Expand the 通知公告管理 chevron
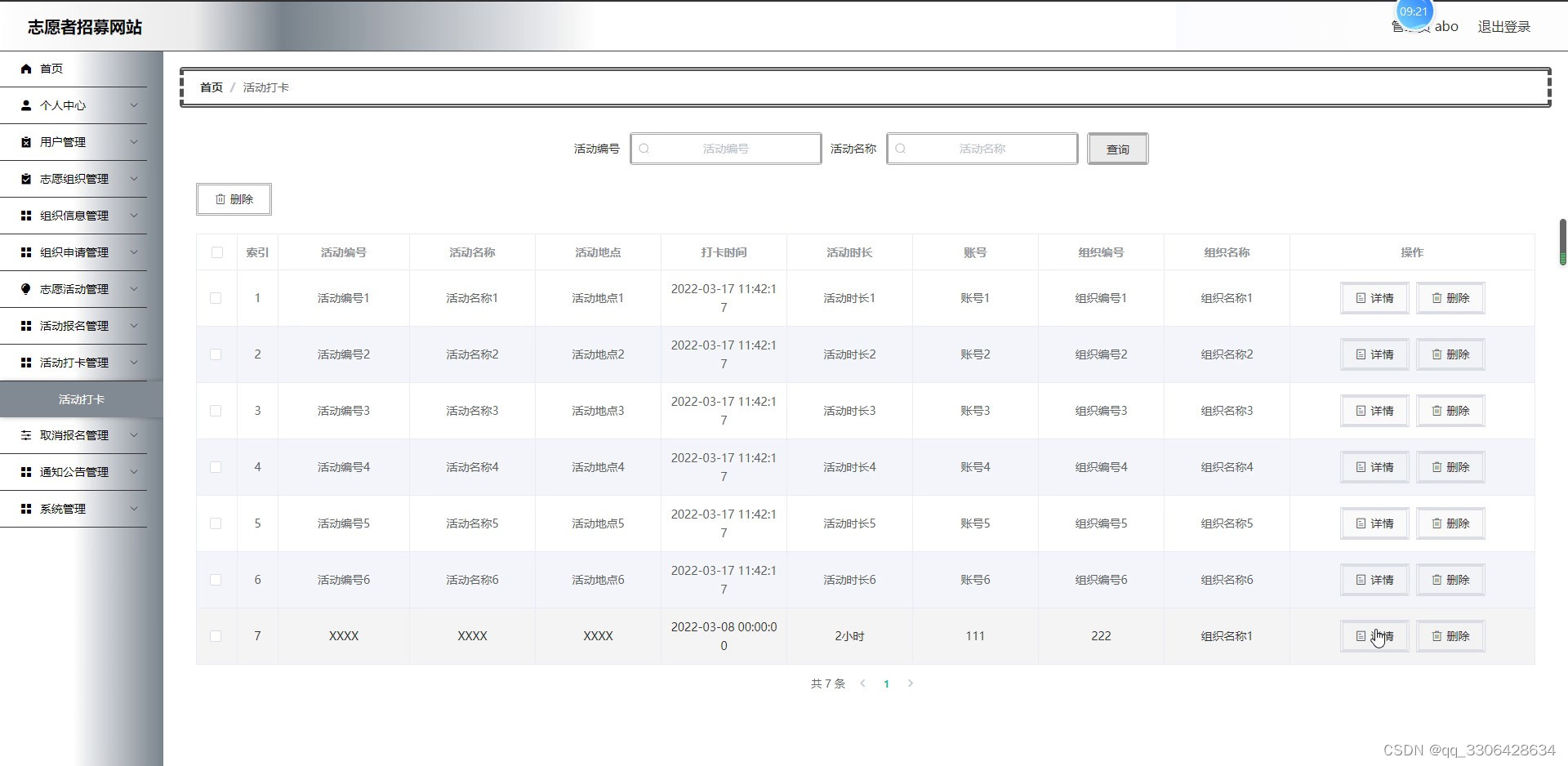The height and width of the screenshot is (766, 1568). (134, 472)
